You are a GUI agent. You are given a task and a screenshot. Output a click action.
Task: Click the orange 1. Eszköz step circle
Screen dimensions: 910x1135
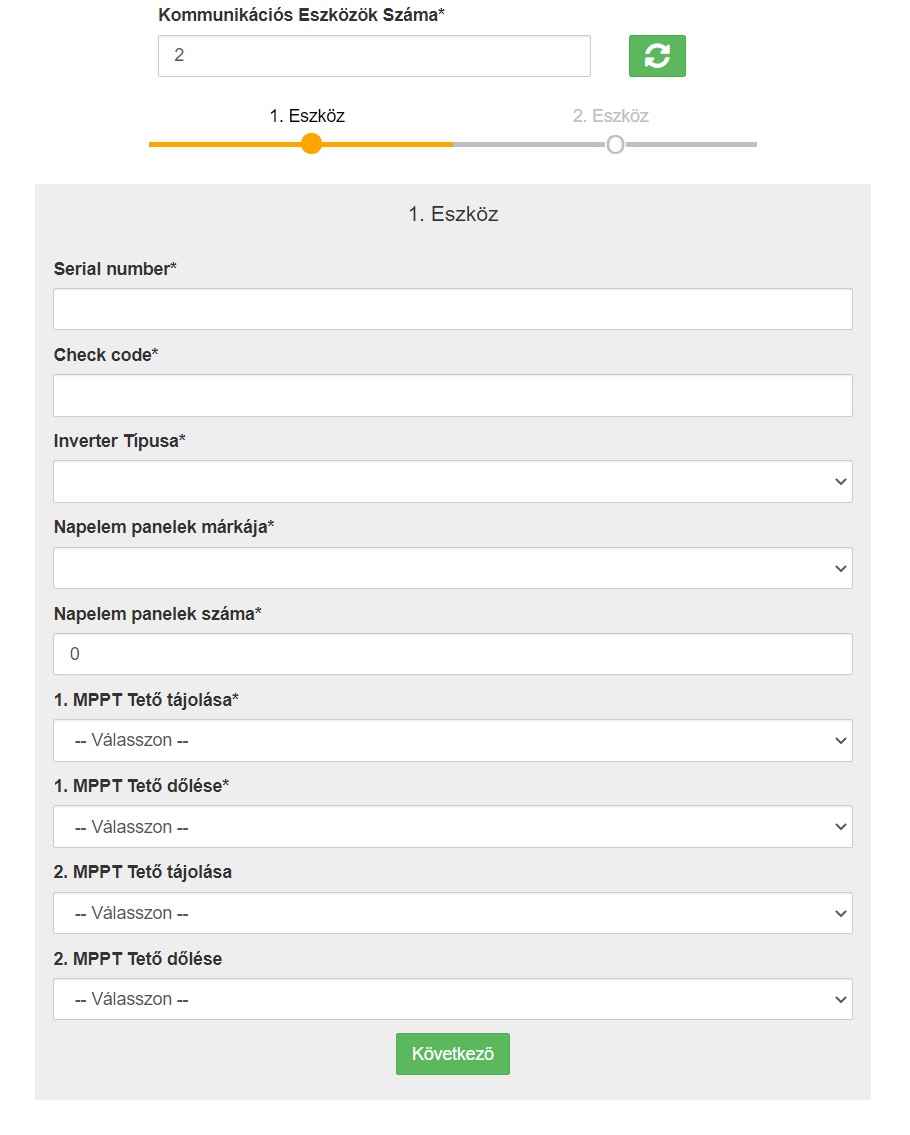[311, 144]
